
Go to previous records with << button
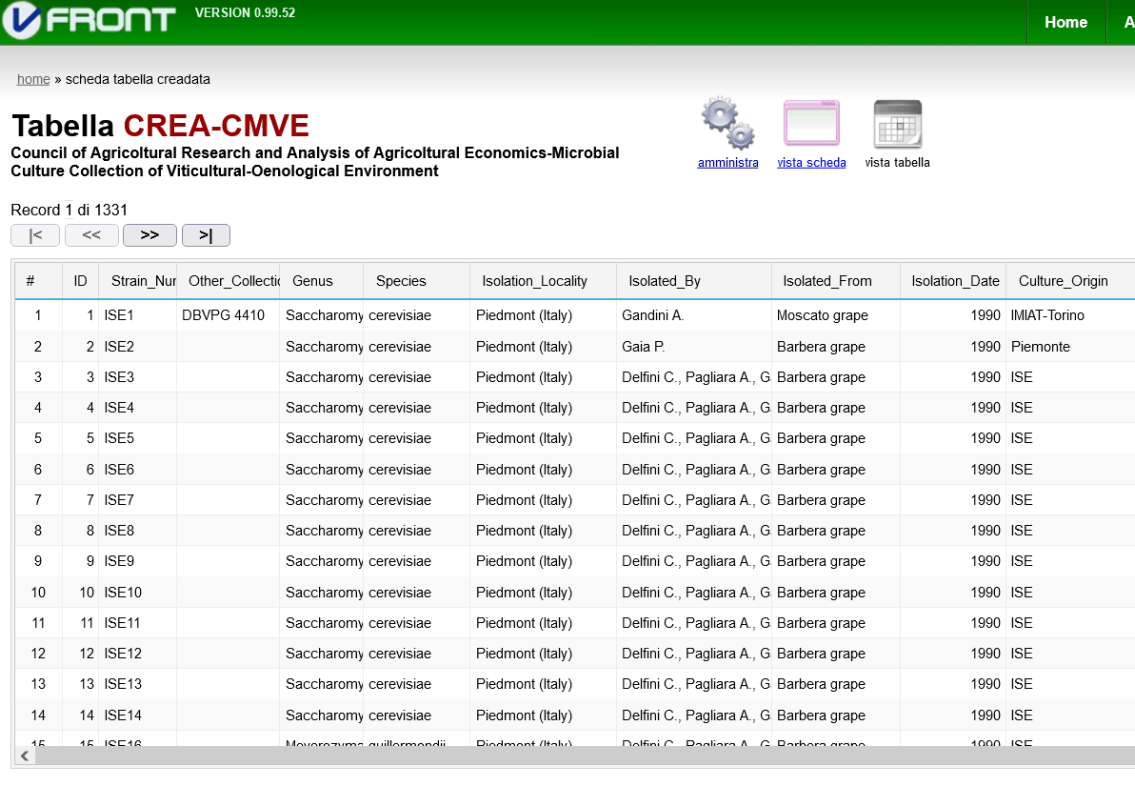tap(92, 235)
